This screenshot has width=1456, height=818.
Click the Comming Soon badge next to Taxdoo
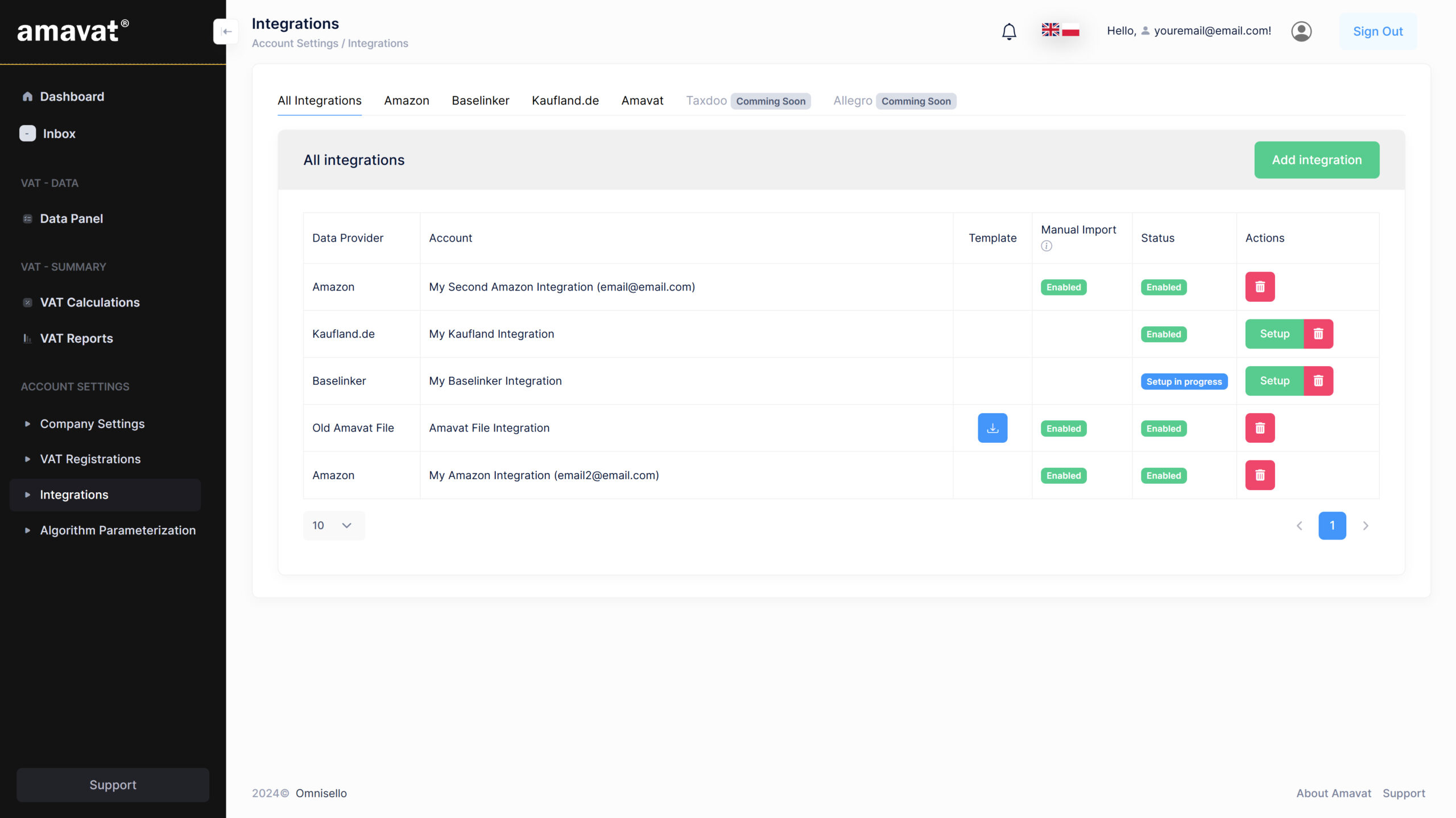coord(771,101)
